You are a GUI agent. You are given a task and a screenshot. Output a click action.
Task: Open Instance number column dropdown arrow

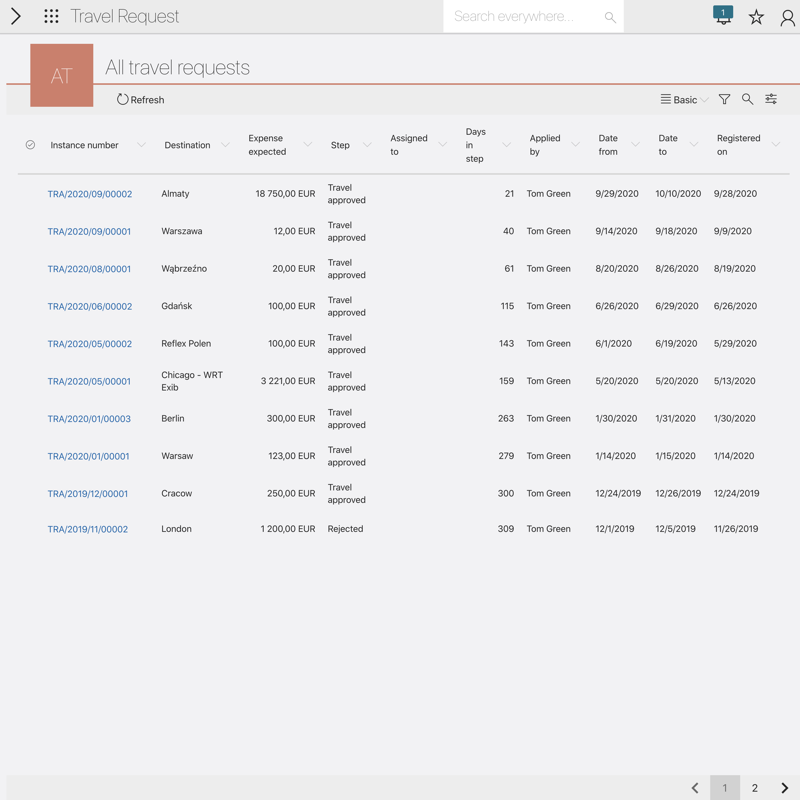(141, 145)
